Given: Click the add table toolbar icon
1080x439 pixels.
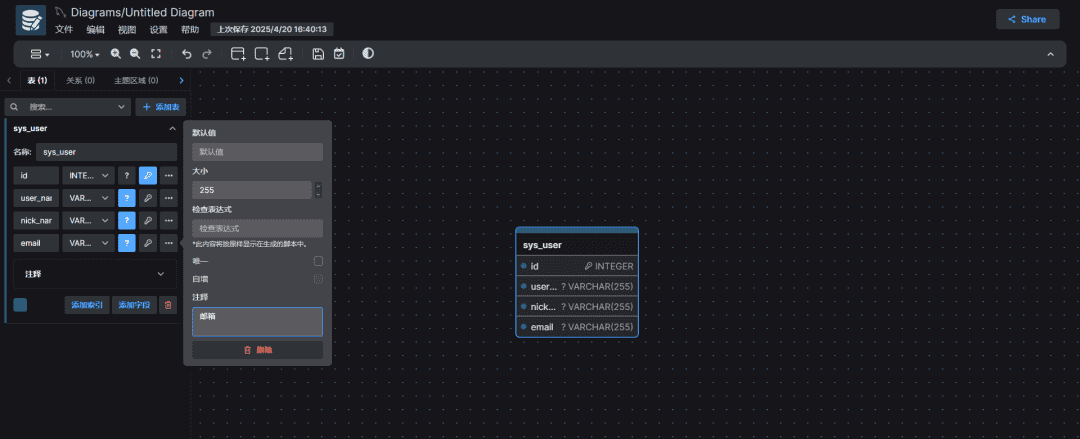Looking at the screenshot, I should coord(238,54).
